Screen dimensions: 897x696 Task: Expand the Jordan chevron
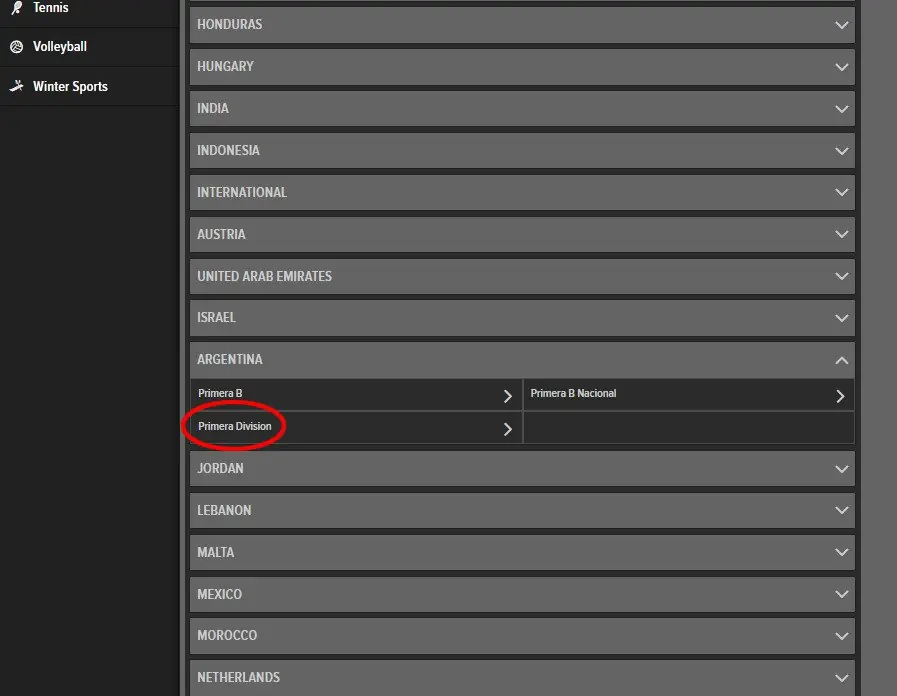pos(842,469)
